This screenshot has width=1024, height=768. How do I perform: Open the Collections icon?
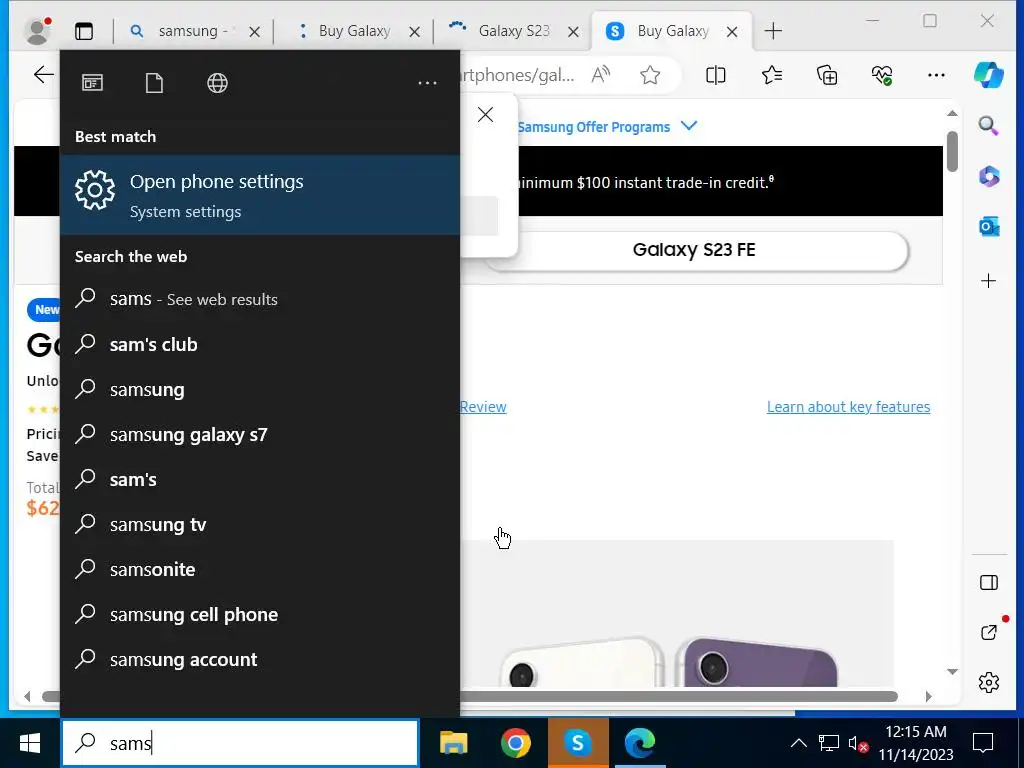827,75
